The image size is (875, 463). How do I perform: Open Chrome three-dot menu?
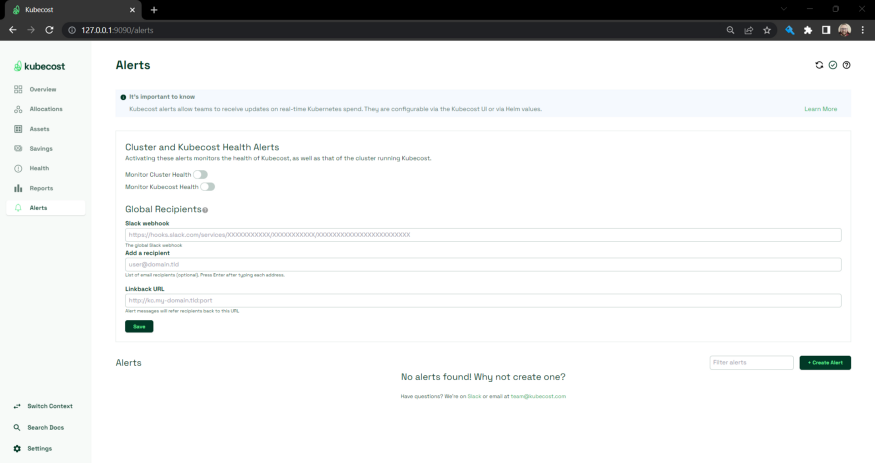(x=863, y=30)
